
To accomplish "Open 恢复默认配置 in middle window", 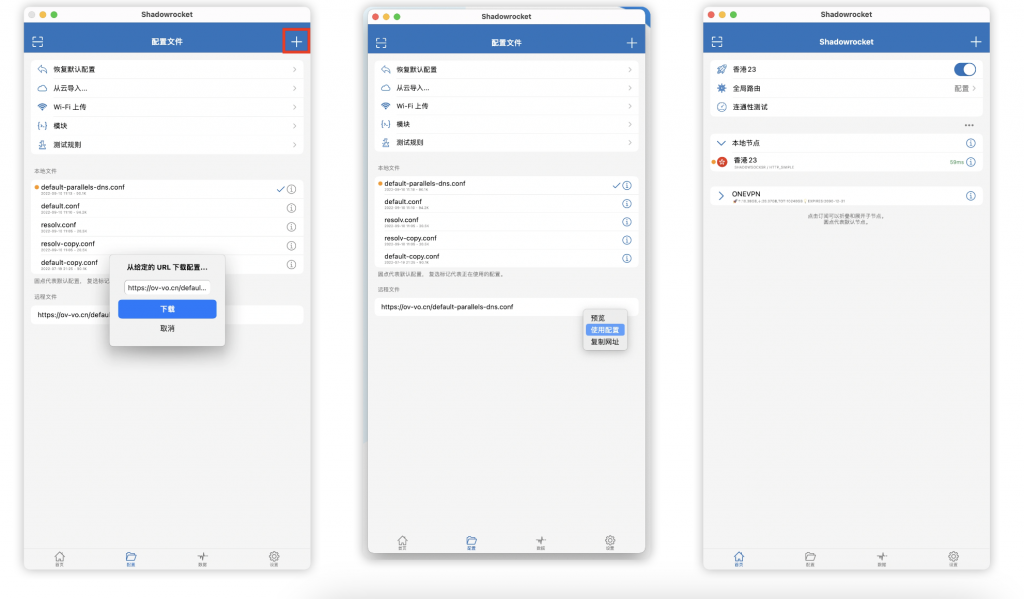I will point(506,69).
